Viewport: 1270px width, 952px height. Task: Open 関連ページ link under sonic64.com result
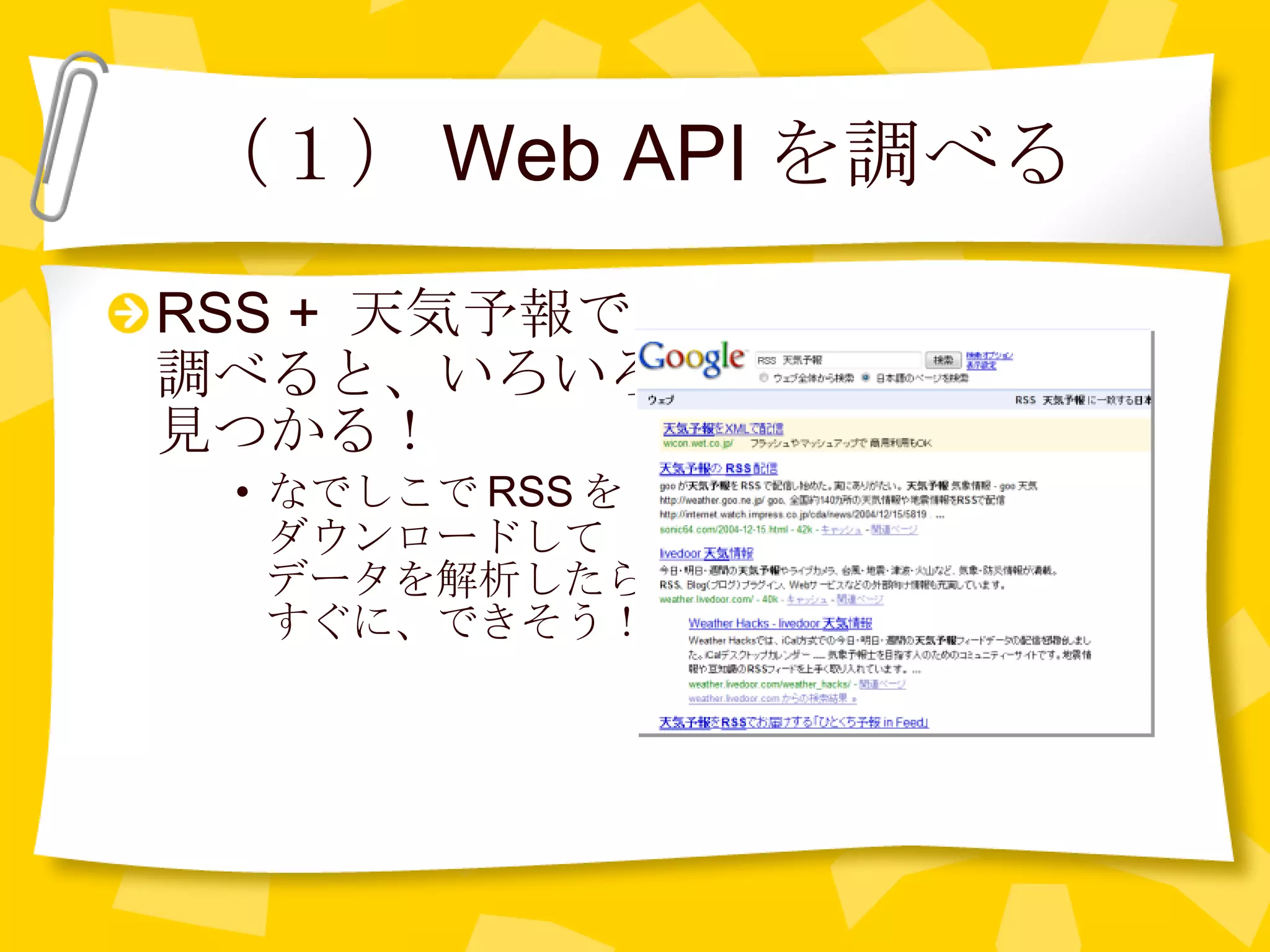tap(894, 529)
